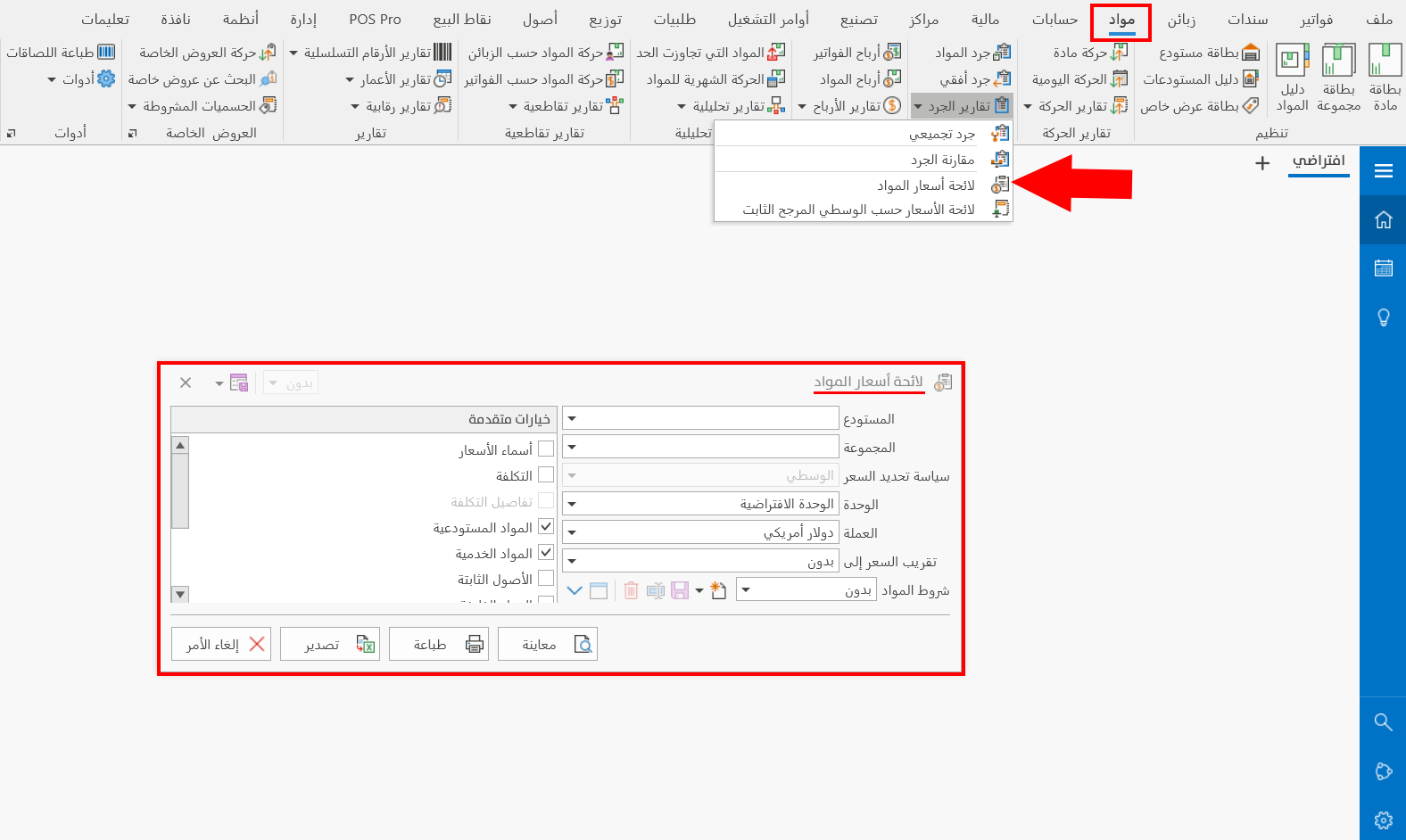The width and height of the screenshot is (1406, 840).
Task: Open حركة العروض الخاصة offers movement
Action: click(x=208, y=53)
